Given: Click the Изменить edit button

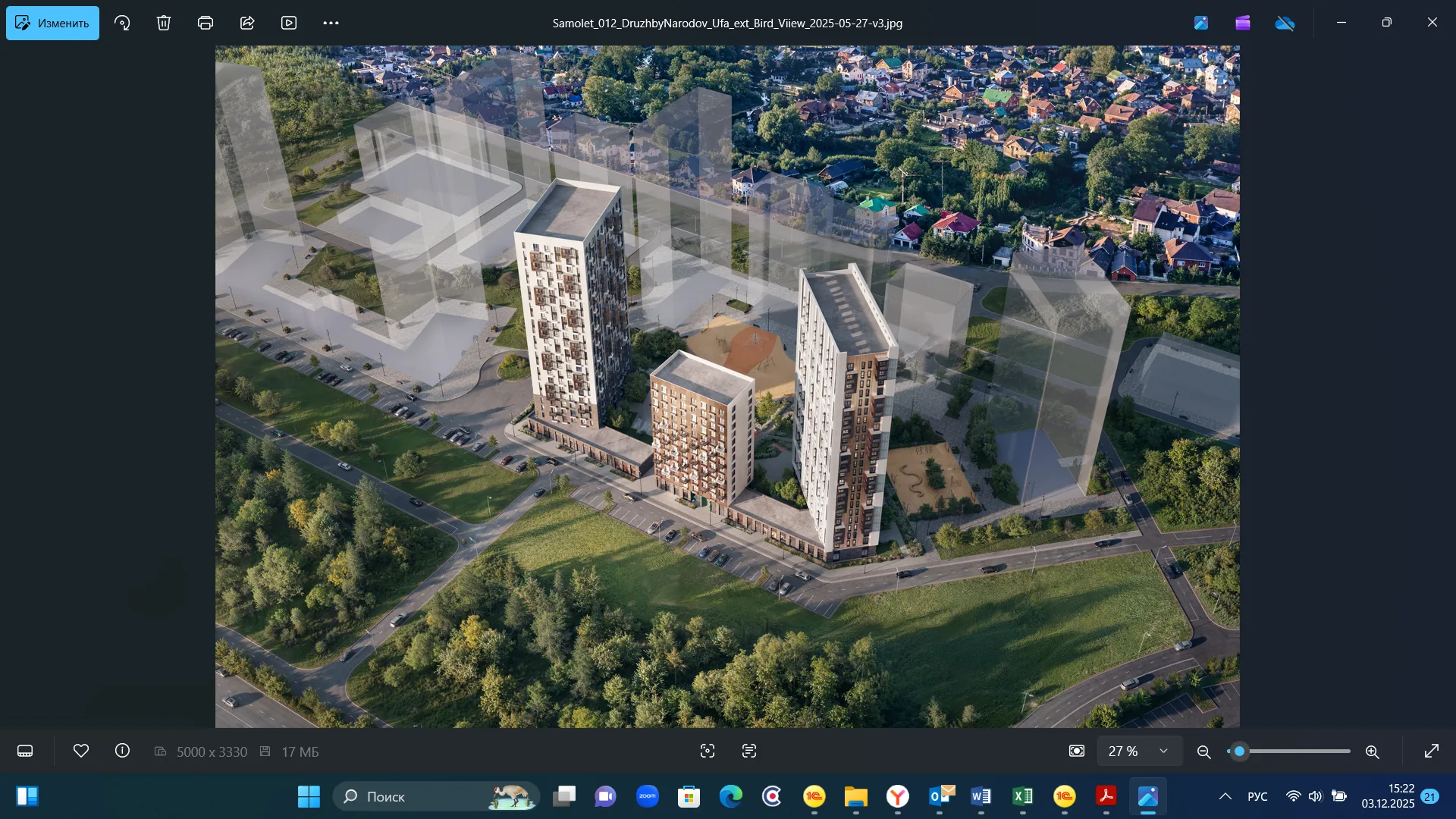Looking at the screenshot, I should (52, 23).
